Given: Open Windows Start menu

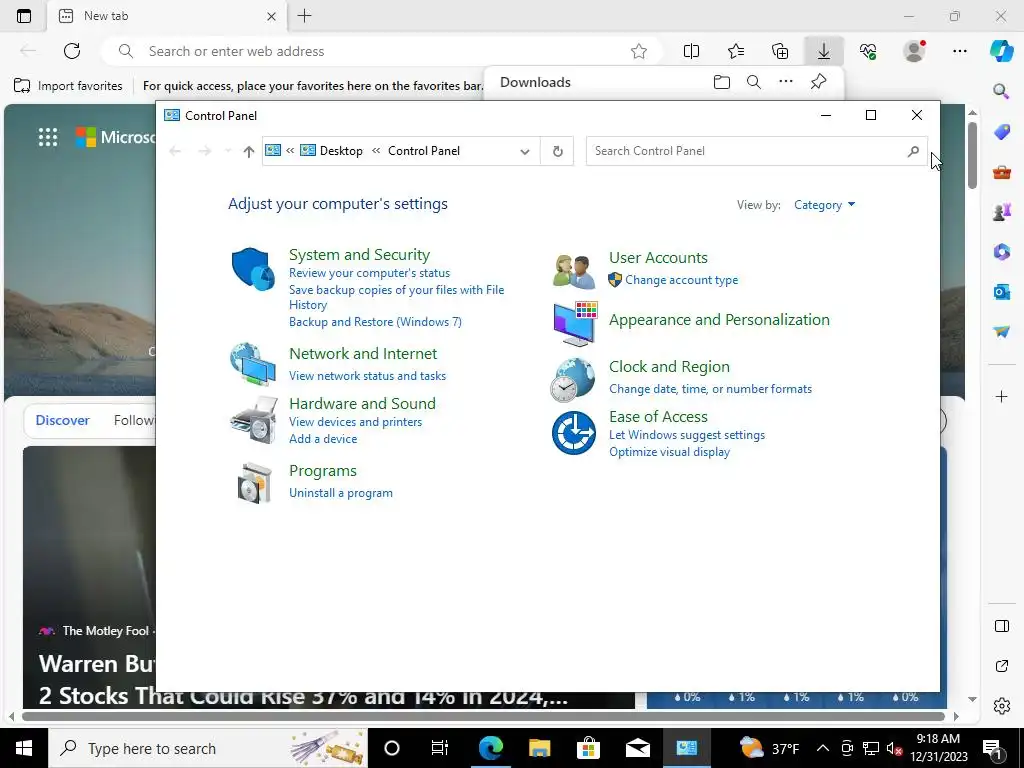Looking at the screenshot, I should (x=24, y=748).
